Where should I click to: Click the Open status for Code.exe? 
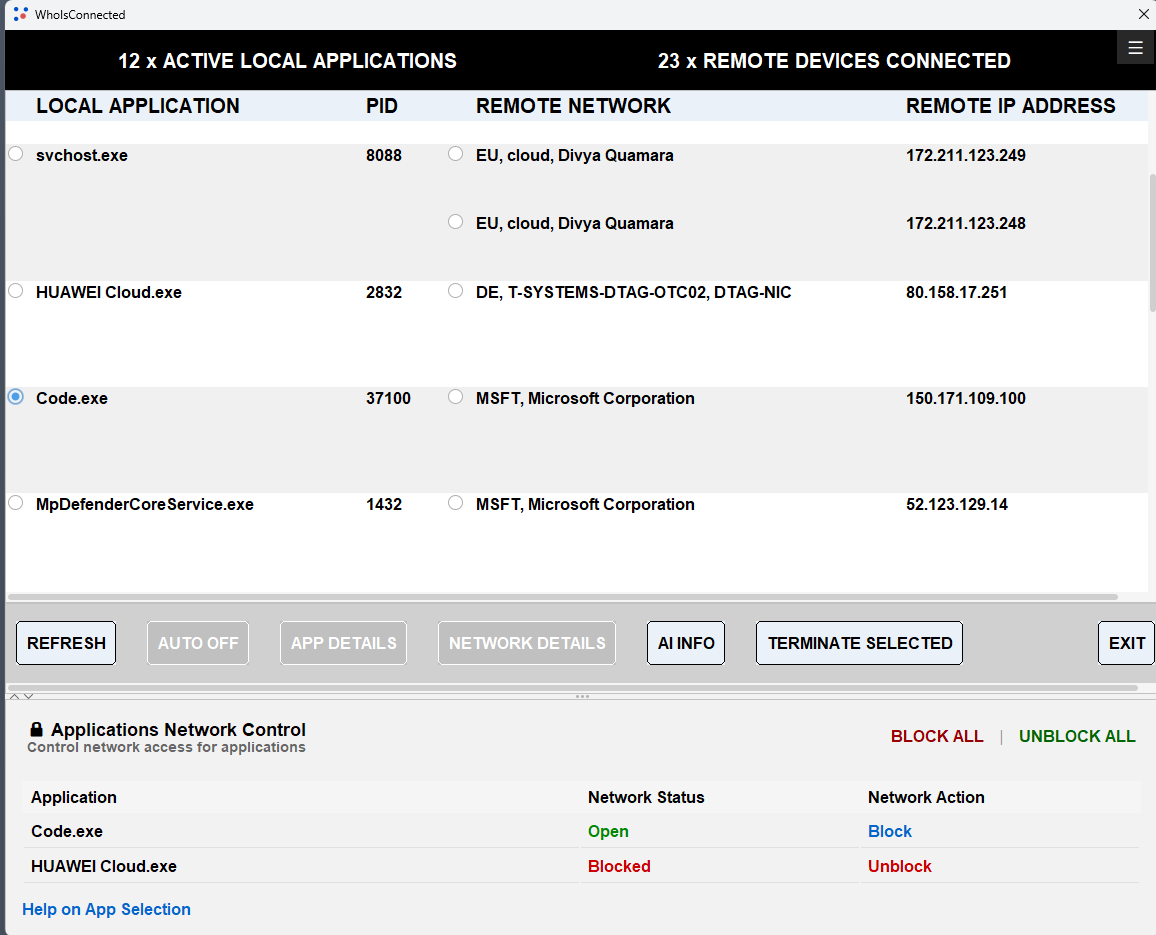608,831
